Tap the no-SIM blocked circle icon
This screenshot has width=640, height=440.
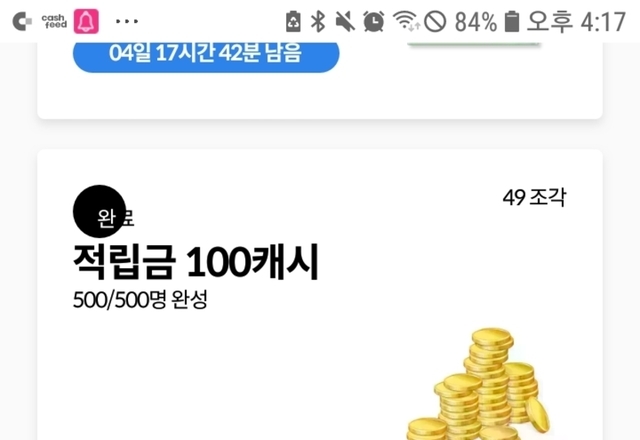(x=435, y=21)
